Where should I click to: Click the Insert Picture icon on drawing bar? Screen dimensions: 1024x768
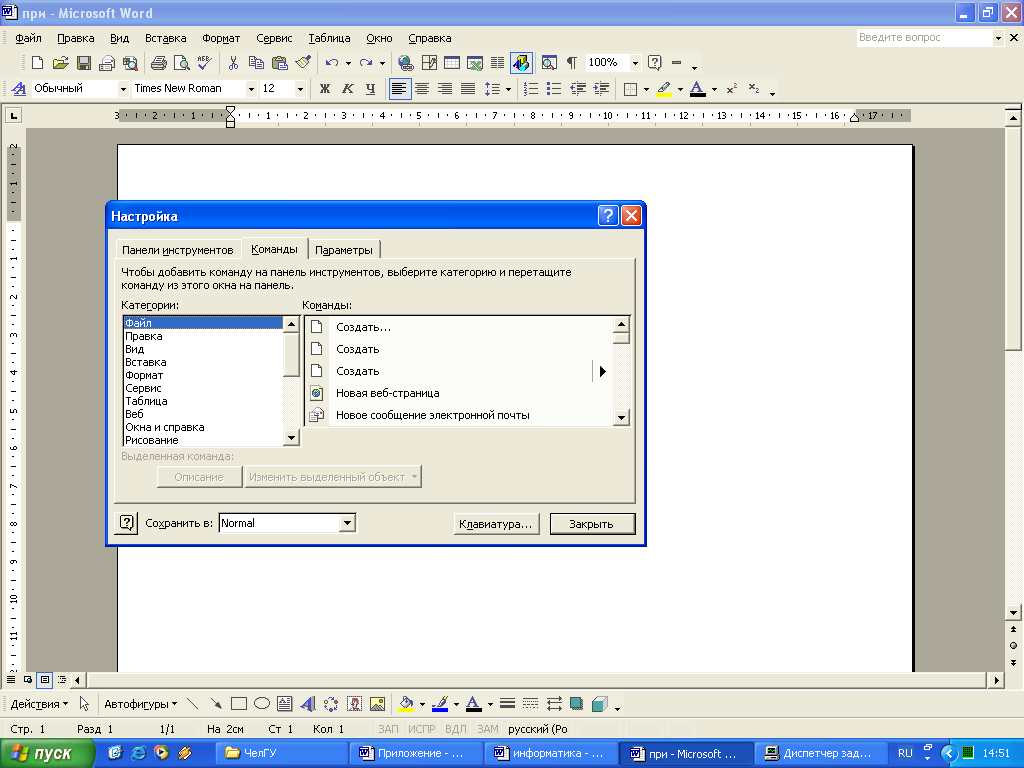tap(377, 704)
